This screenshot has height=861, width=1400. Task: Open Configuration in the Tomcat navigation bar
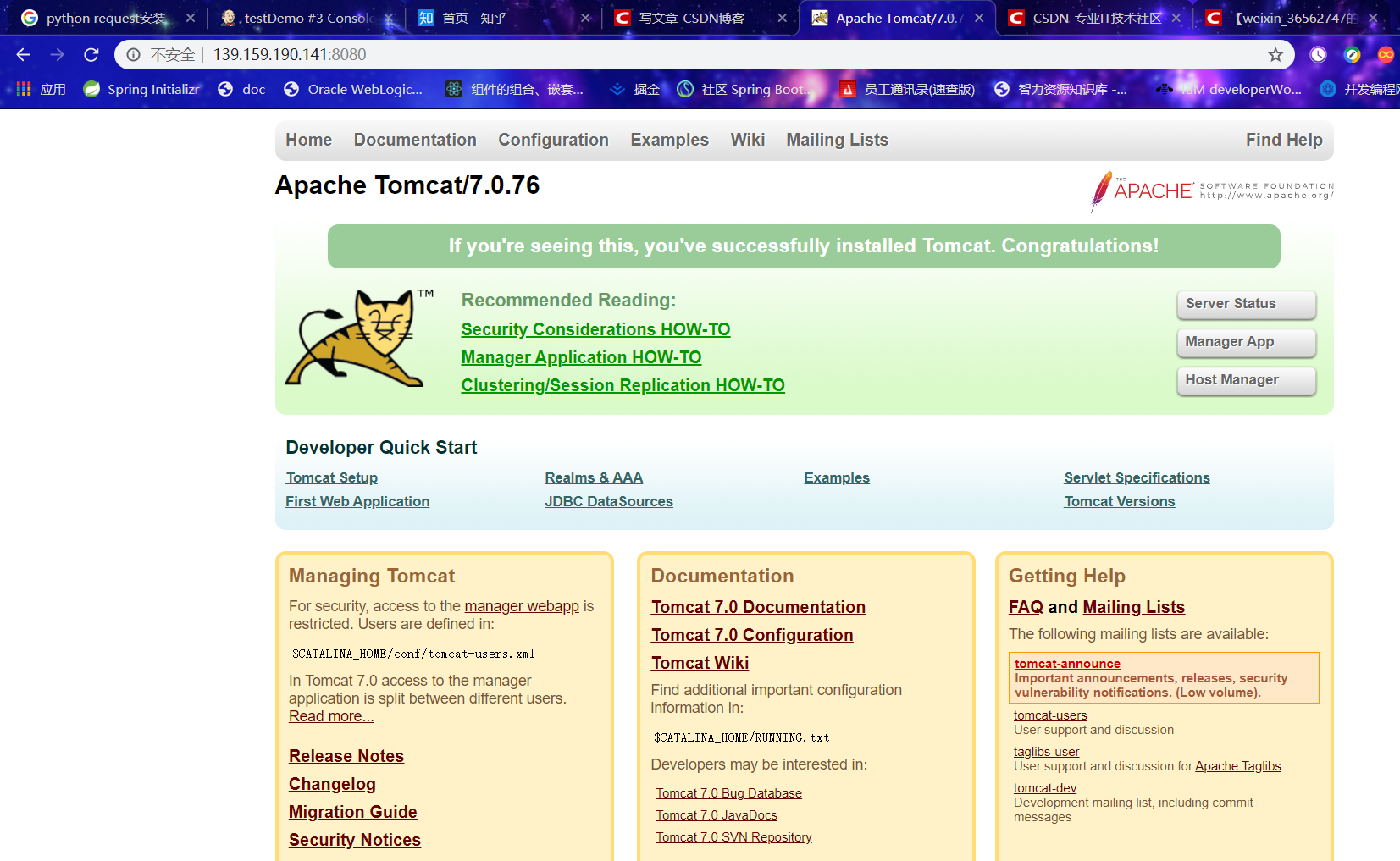point(553,140)
